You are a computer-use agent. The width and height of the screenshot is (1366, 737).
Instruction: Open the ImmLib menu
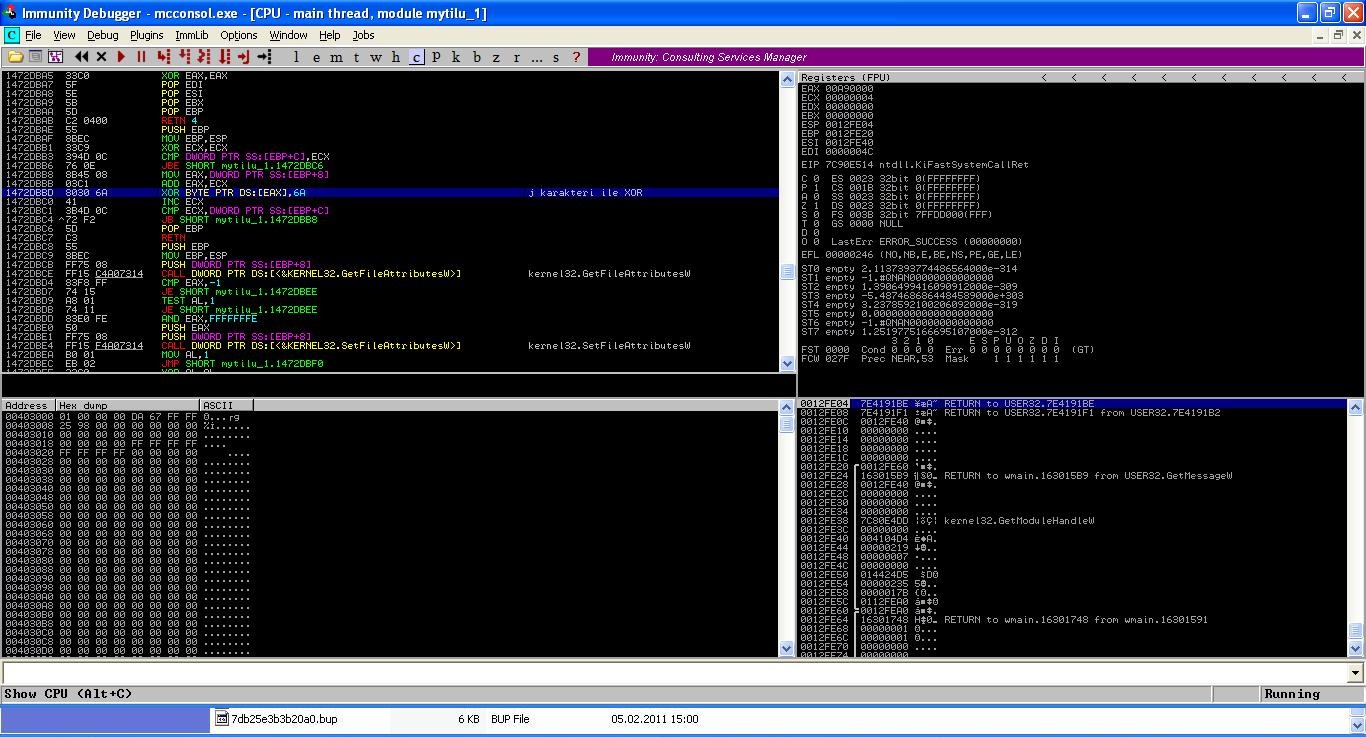coord(192,35)
